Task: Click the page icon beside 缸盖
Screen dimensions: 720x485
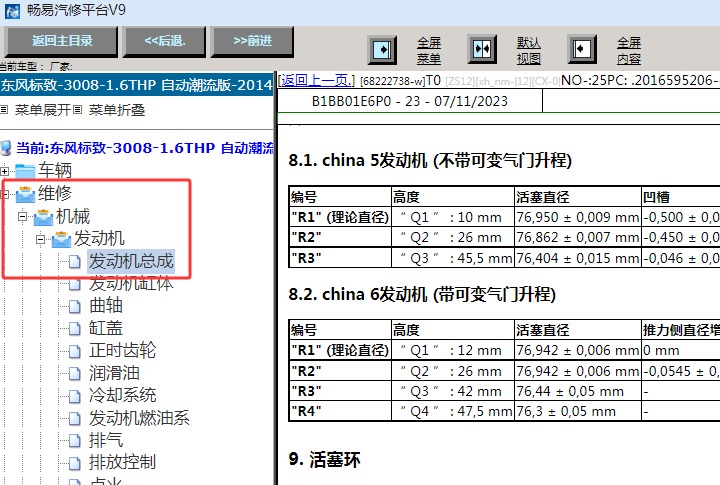Action: point(74,329)
